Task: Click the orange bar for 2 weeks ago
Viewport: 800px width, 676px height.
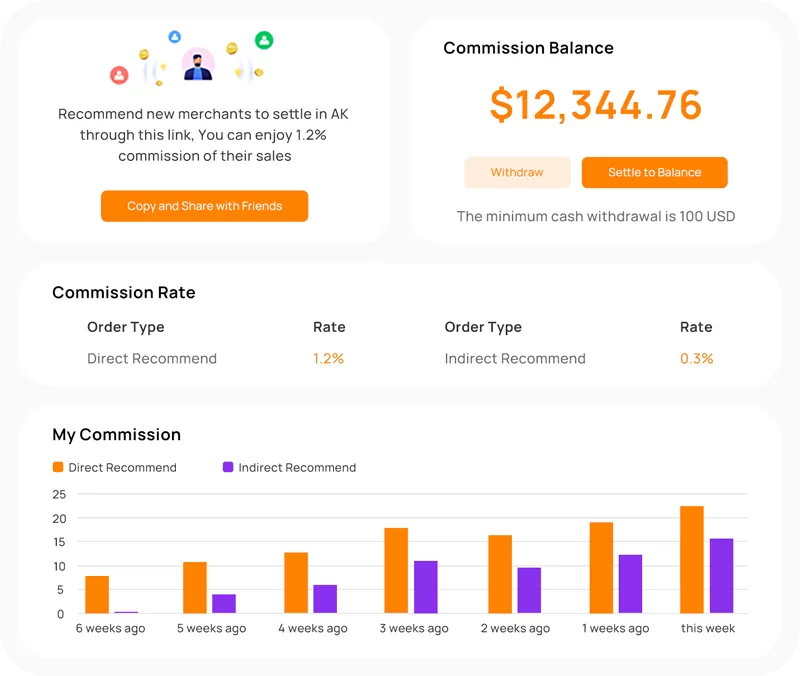Action: (x=500, y=575)
